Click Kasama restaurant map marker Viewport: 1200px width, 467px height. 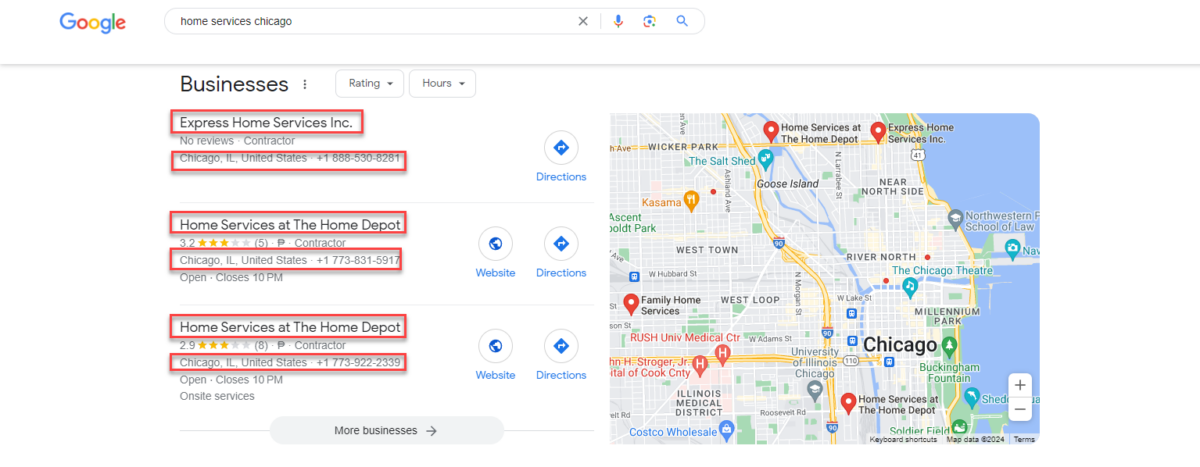(690, 200)
